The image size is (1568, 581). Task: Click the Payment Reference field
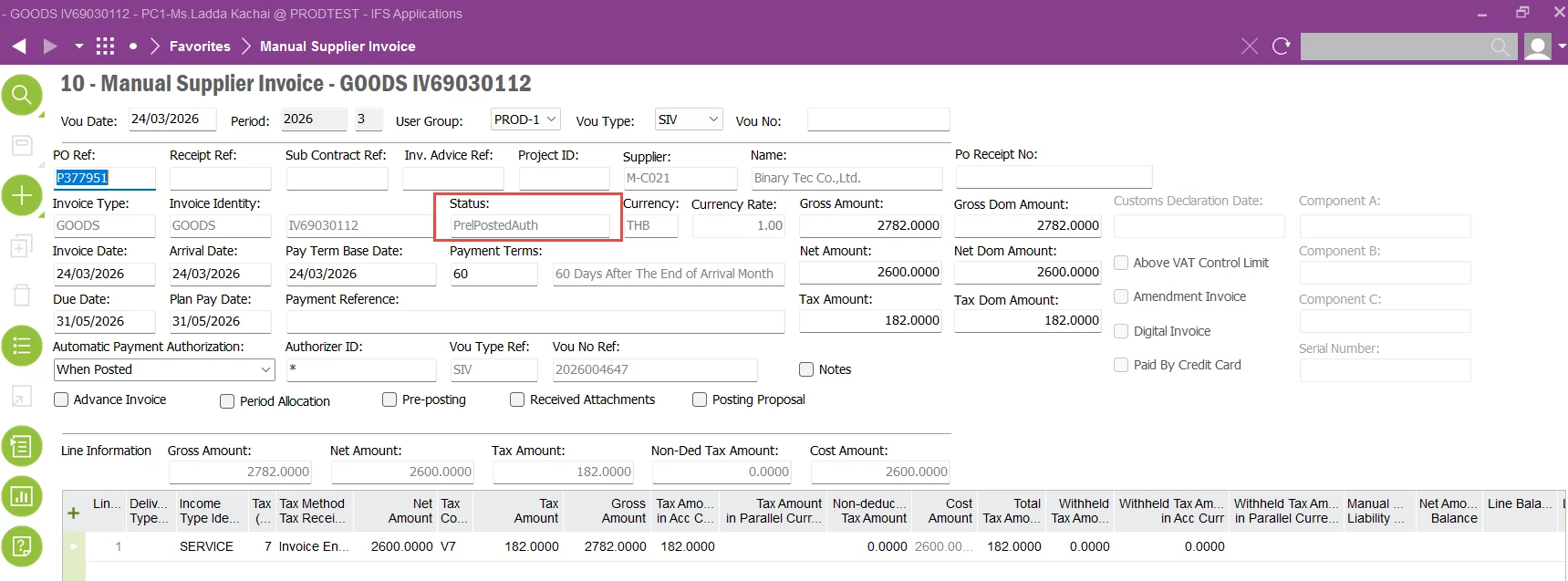tap(535, 321)
